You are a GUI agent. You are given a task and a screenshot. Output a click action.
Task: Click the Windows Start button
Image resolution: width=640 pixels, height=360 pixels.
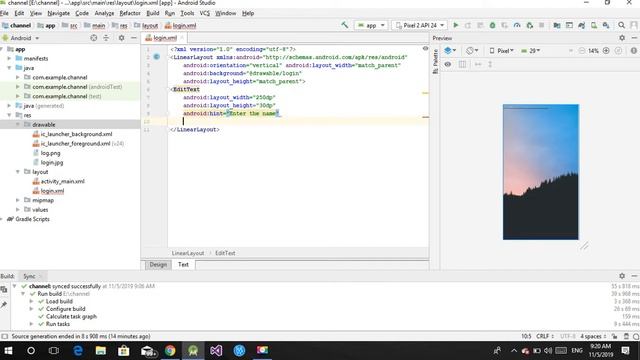[8, 350]
